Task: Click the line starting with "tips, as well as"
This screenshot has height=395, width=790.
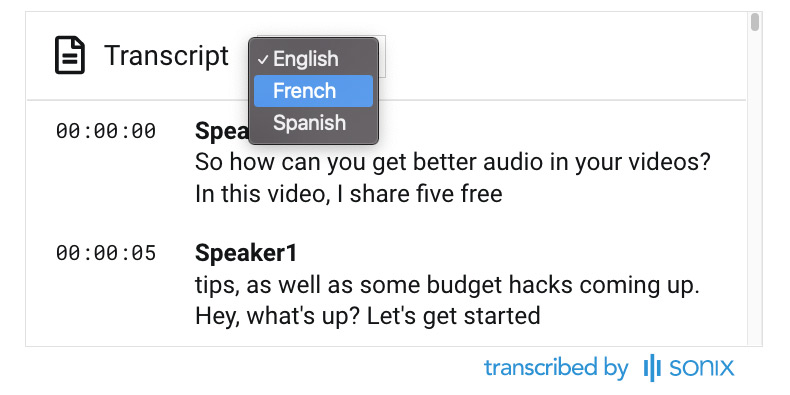Action: click(447, 286)
